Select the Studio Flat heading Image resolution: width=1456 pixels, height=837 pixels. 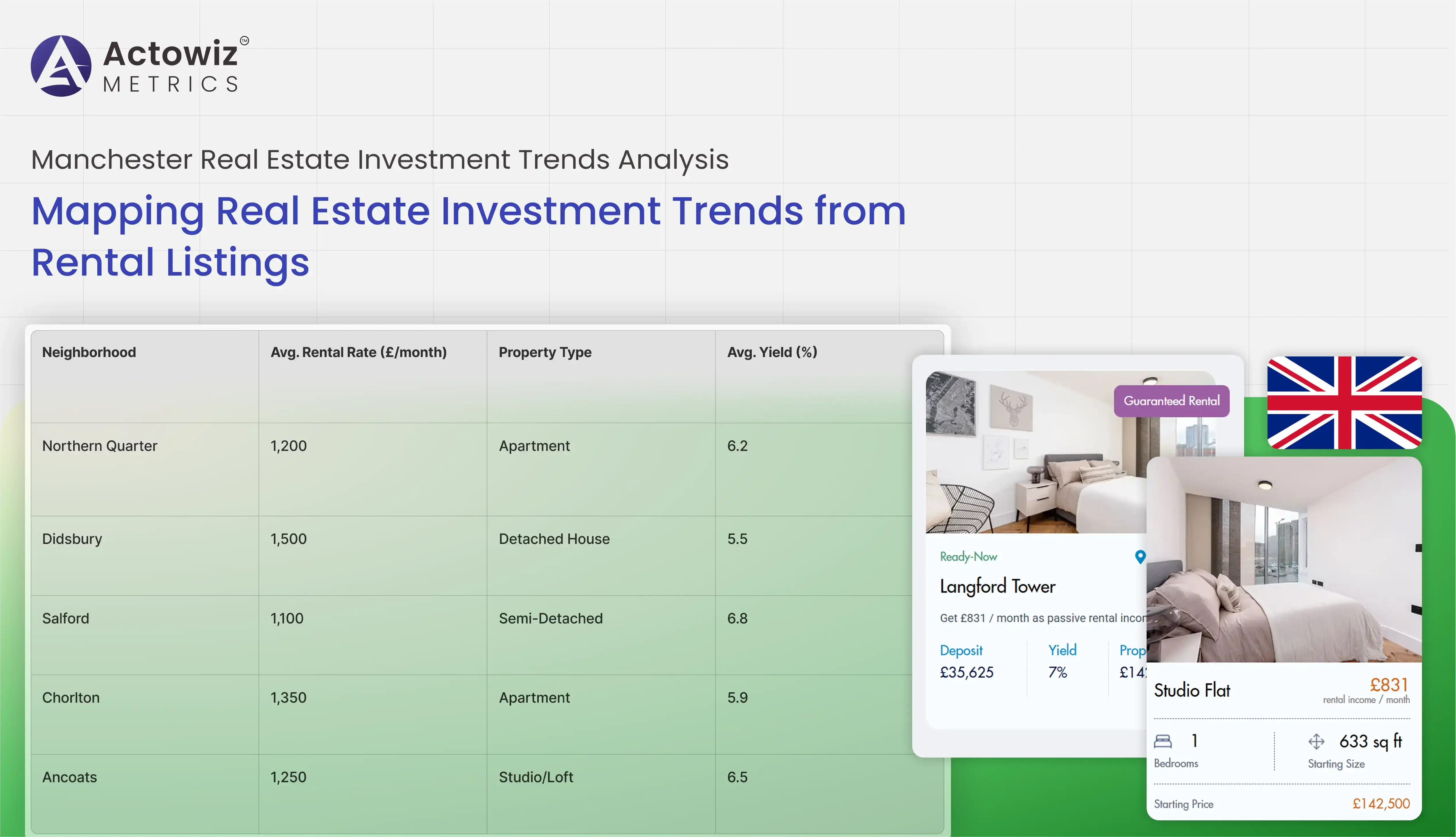[1192, 690]
